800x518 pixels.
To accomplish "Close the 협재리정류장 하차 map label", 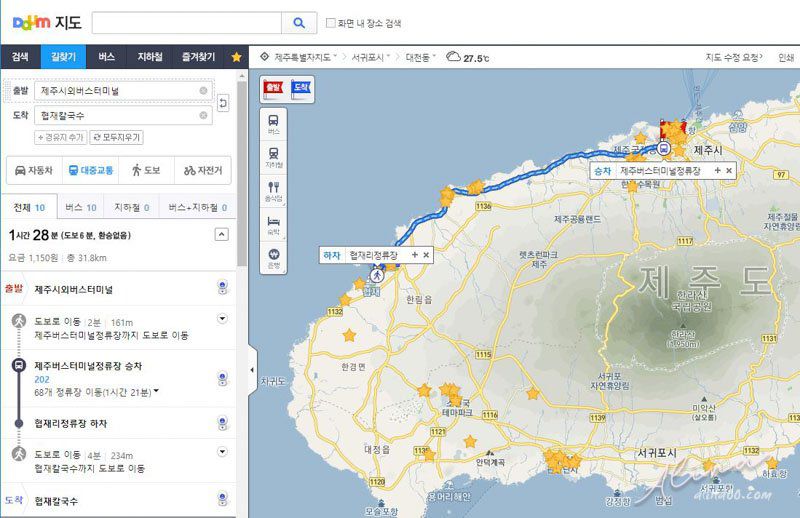I will (x=427, y=255).
